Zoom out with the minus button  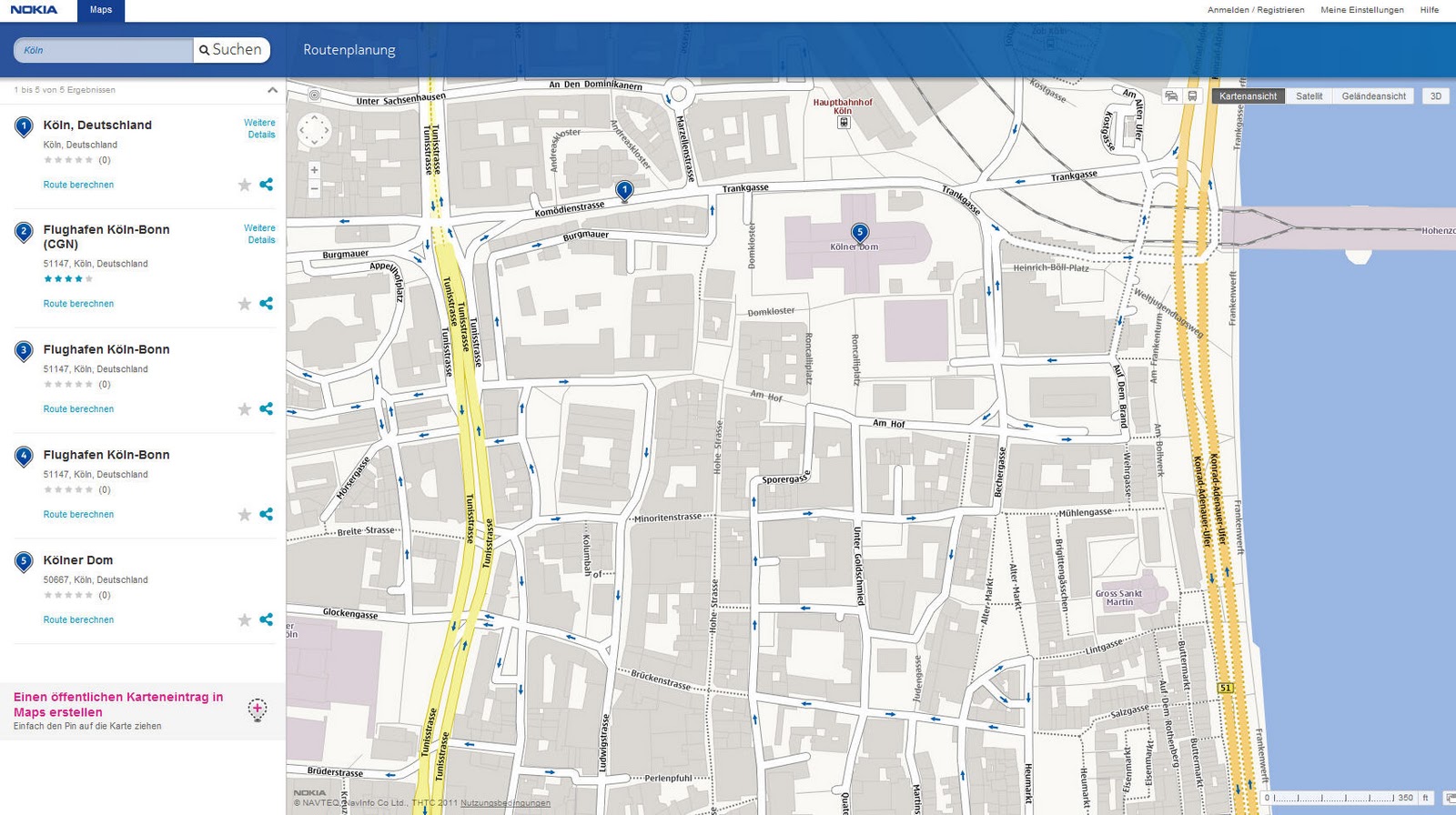tap(314, 188)
